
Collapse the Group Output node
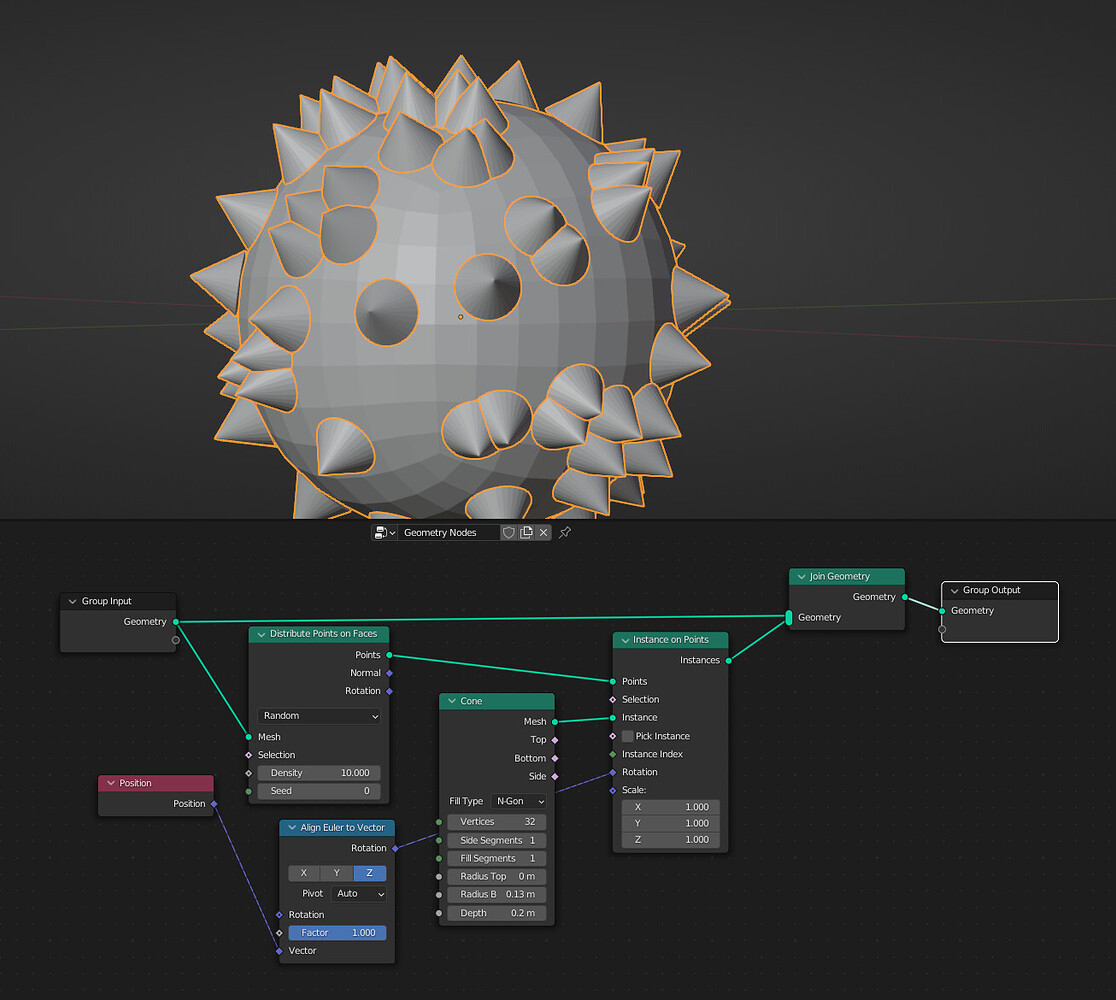tap(954, 590)
